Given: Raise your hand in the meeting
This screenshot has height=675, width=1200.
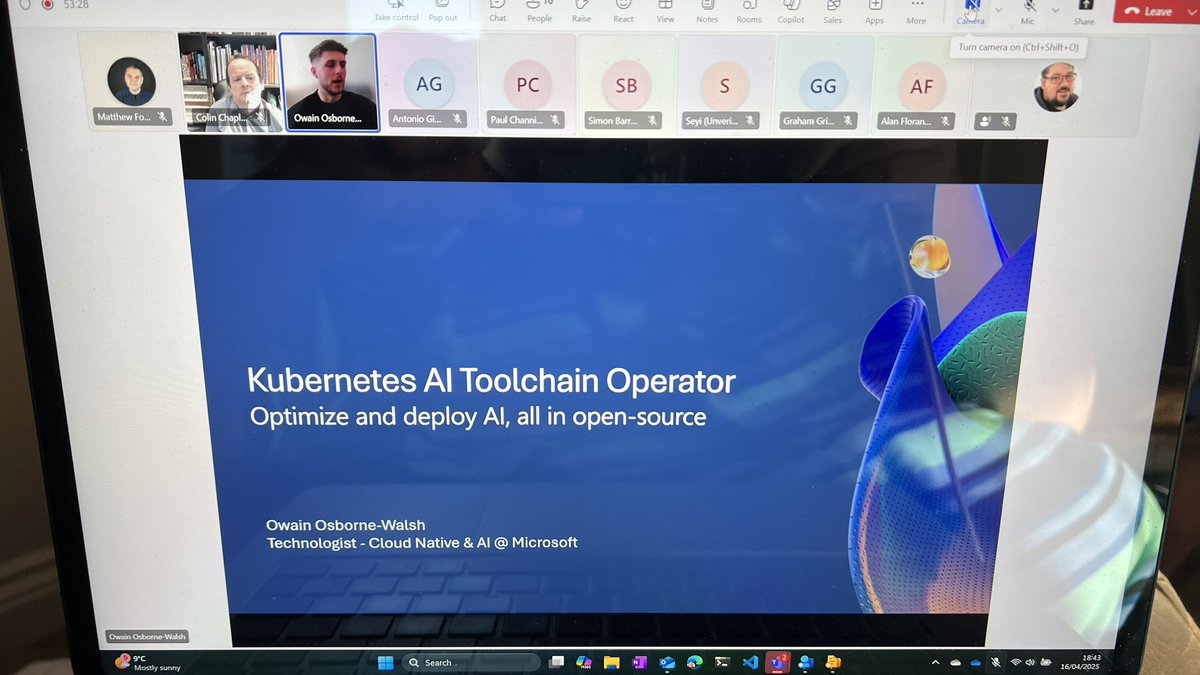Looking at the screenshot, I should coord(581,10).
